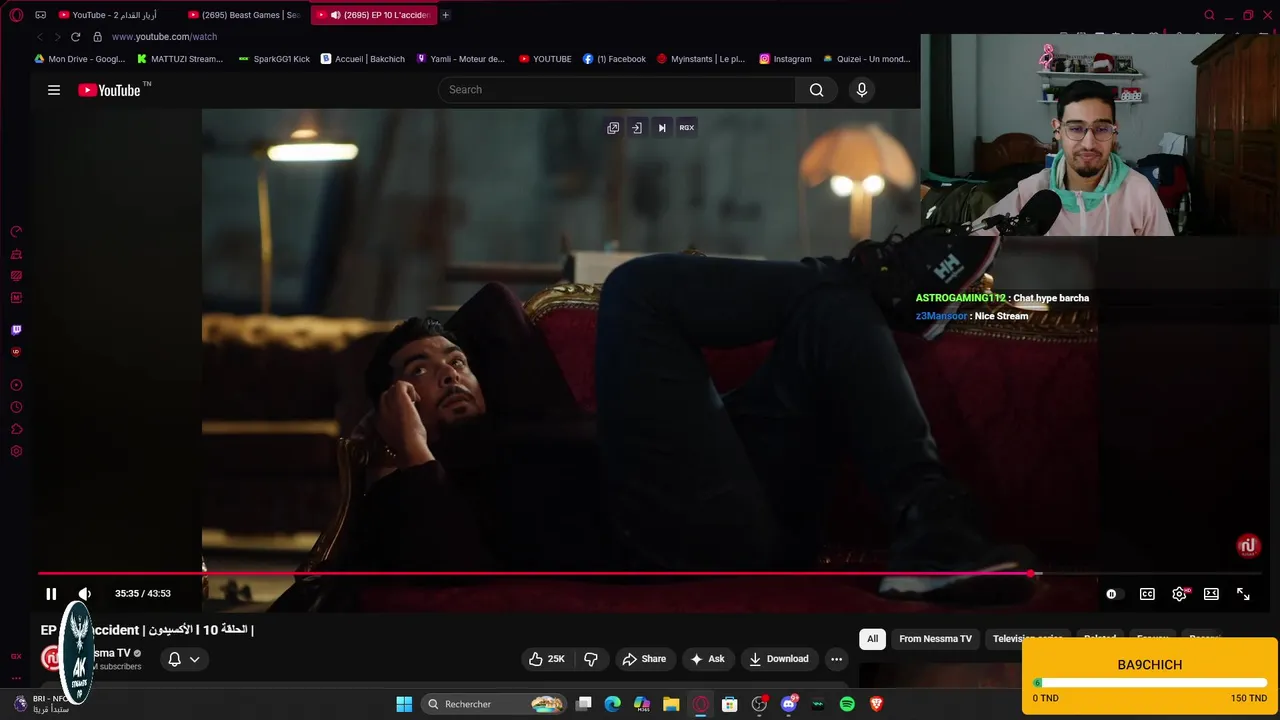Image resolution: width=1280 pixels, height=720 pixels.
Task: Open the YouTube guide hamburger menu
Action: click(54, 90)
